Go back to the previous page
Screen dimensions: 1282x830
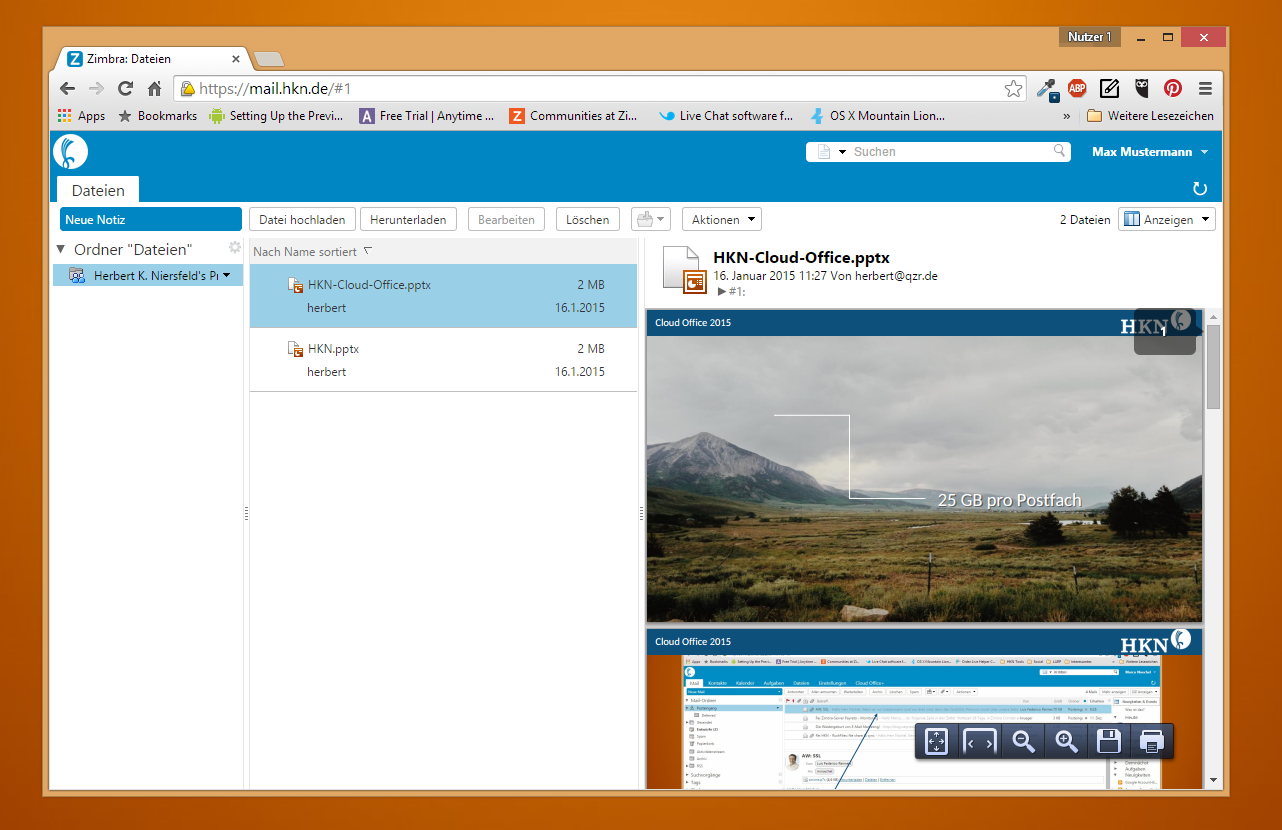[67, 88]
